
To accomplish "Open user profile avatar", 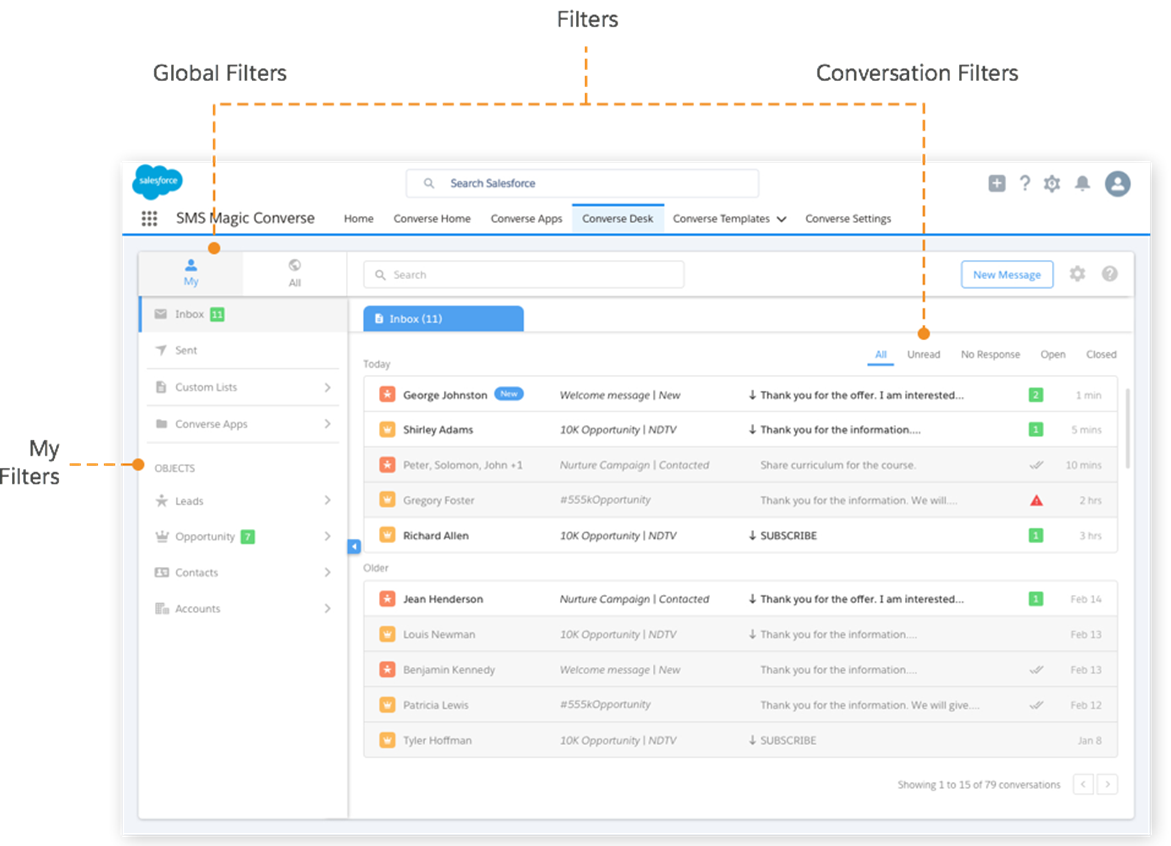I will pos(1118,184).
